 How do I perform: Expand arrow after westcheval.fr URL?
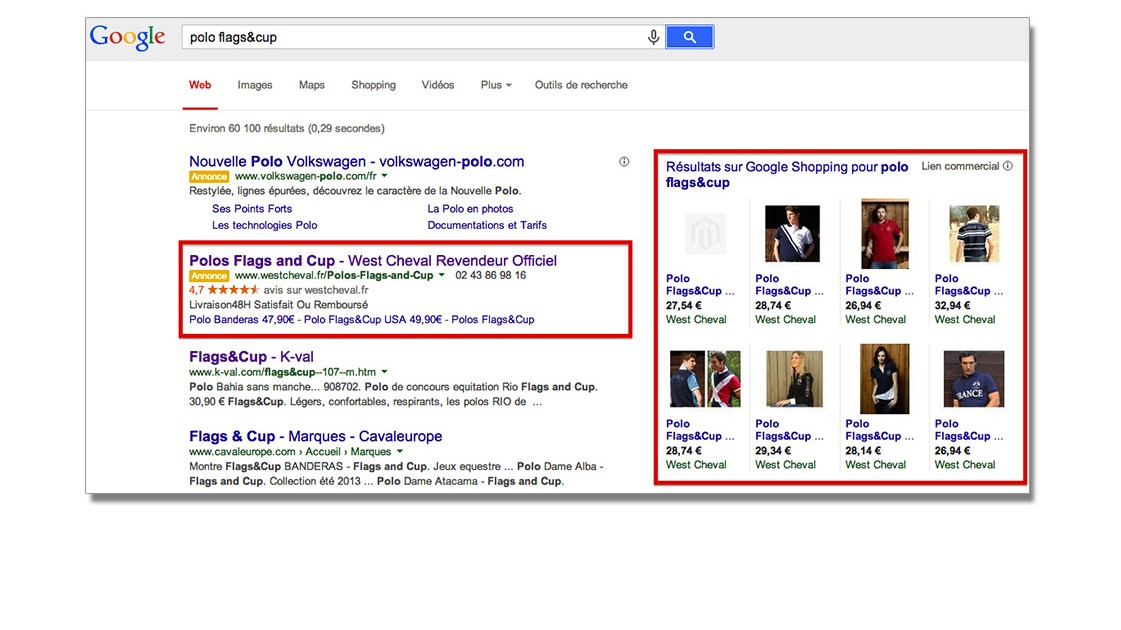442,275
